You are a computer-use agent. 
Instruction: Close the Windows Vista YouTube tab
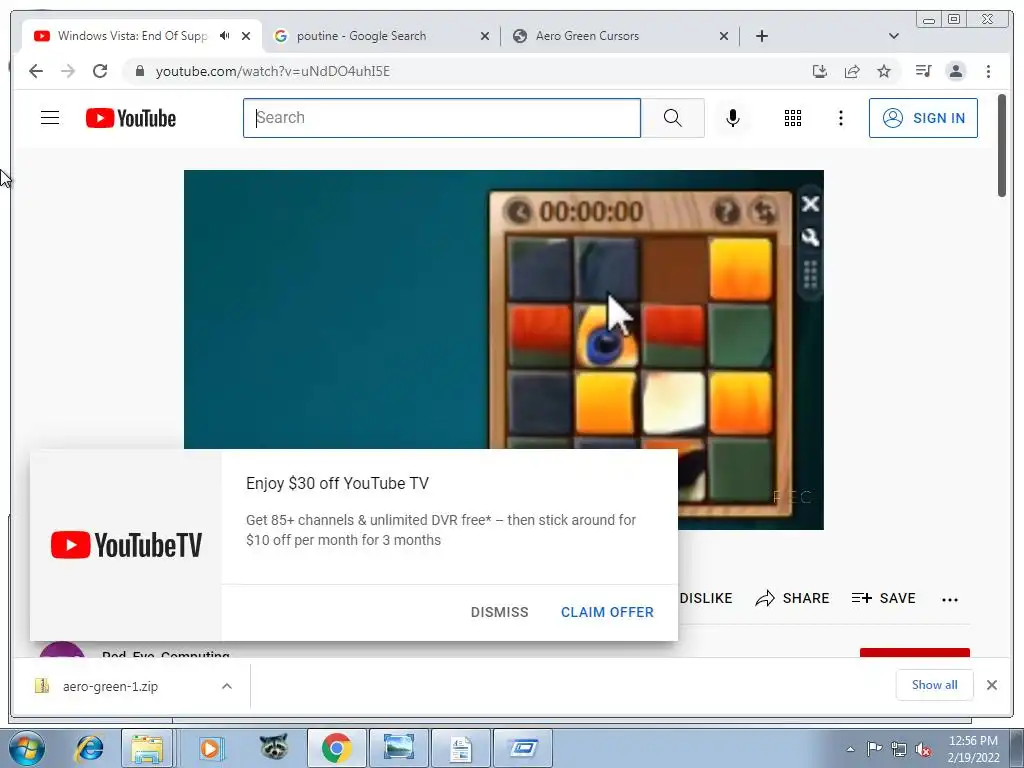[246, 36]
